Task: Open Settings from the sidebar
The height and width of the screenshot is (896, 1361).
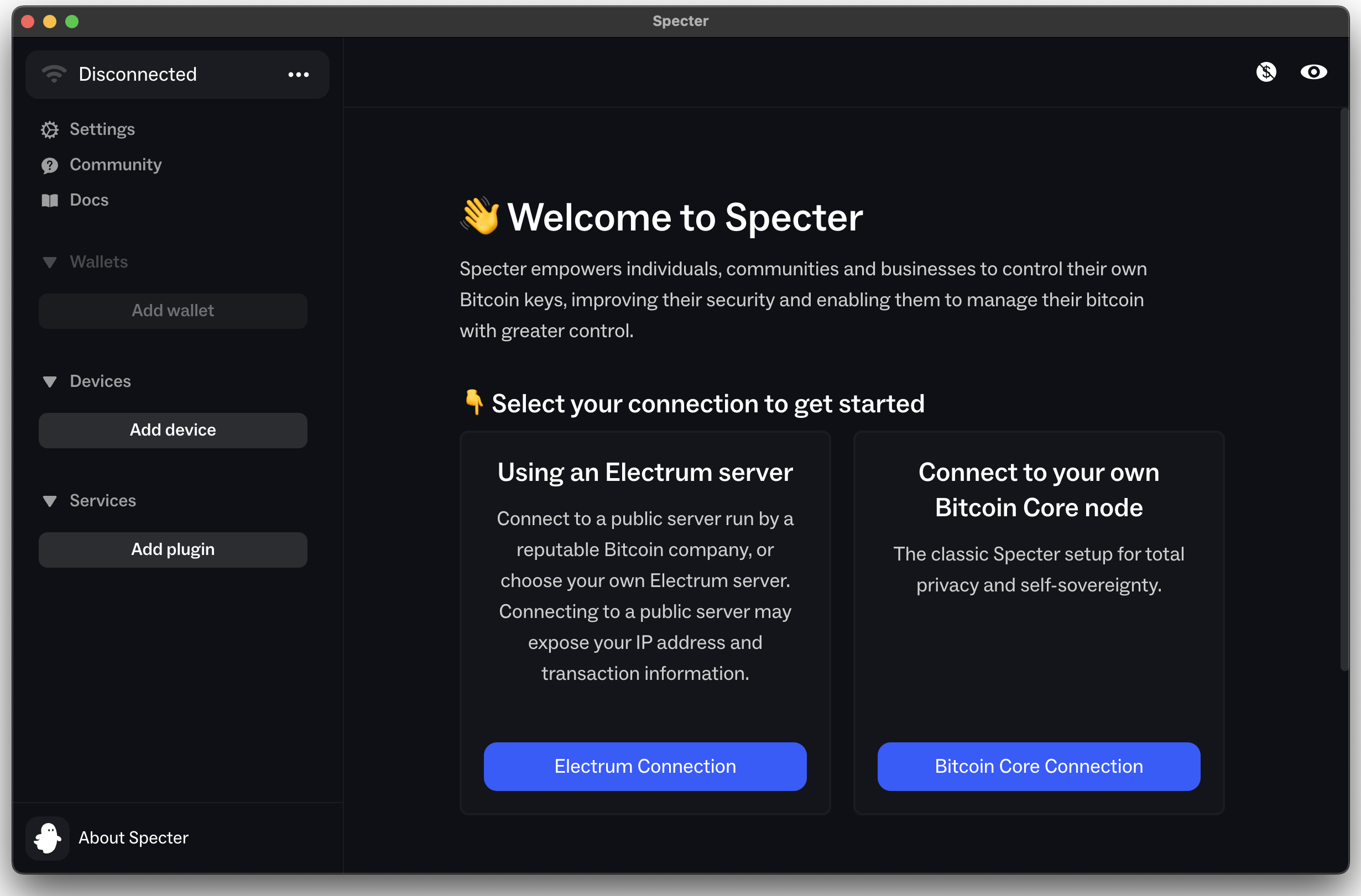Action: tap(102, 130)
